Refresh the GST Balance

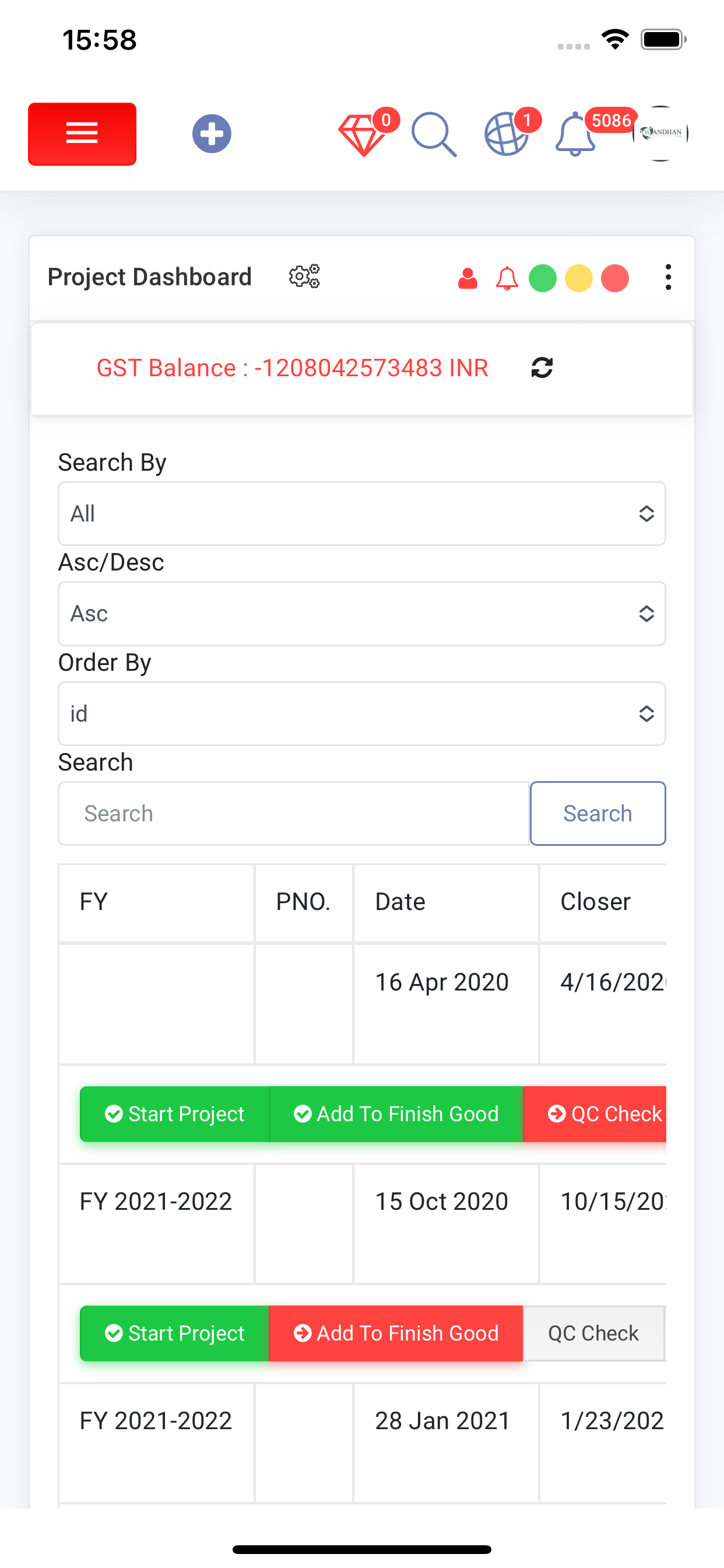(542, 367)
